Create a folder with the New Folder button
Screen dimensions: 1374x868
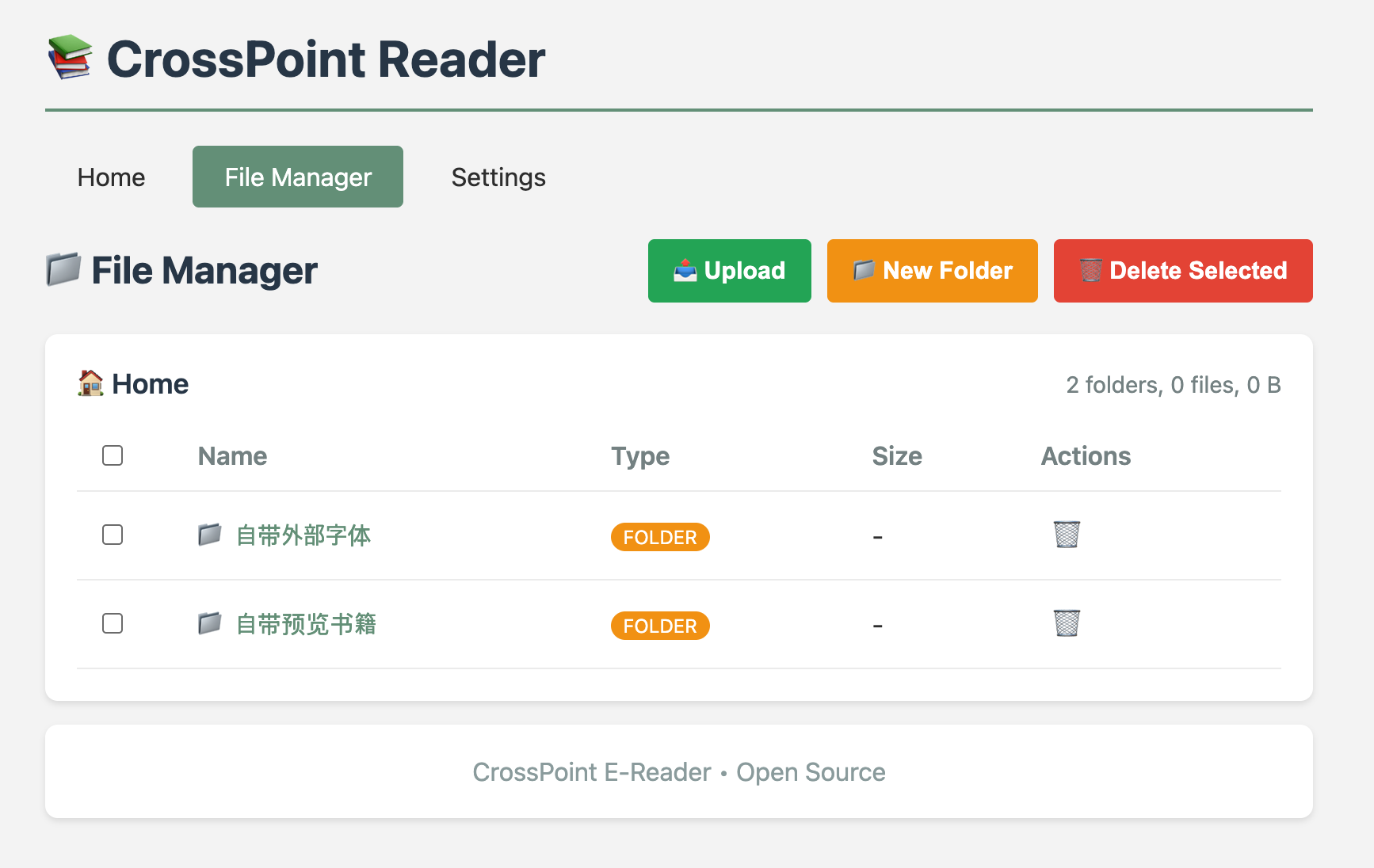[x=933, y=271]
